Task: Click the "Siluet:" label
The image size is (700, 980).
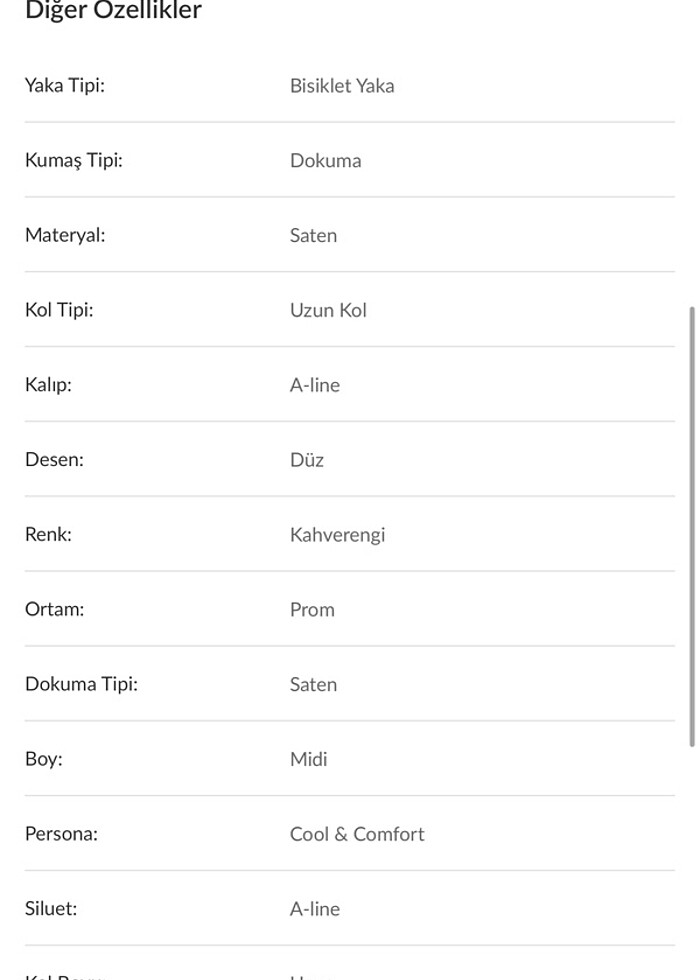Action: [x=51, y=909]
